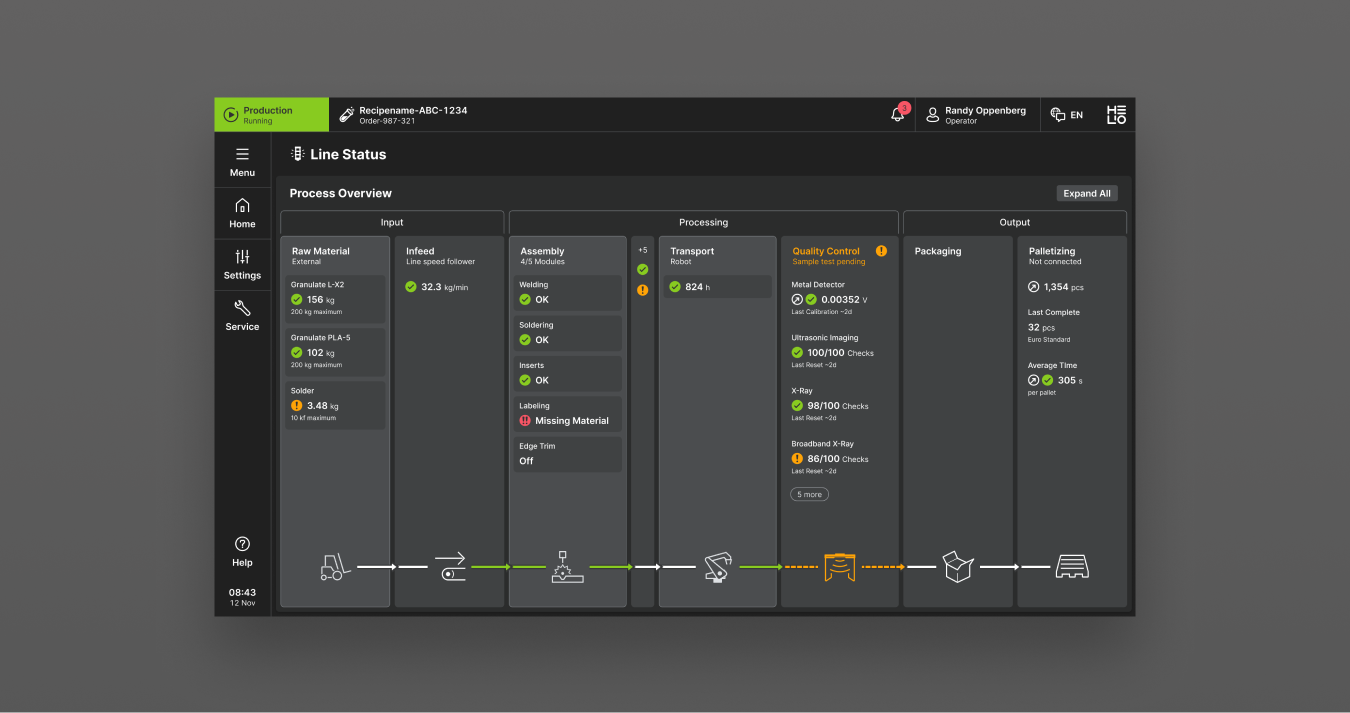Open Randy Oppenberg user profile
1350x713 pixels.
tap(976, 115)
